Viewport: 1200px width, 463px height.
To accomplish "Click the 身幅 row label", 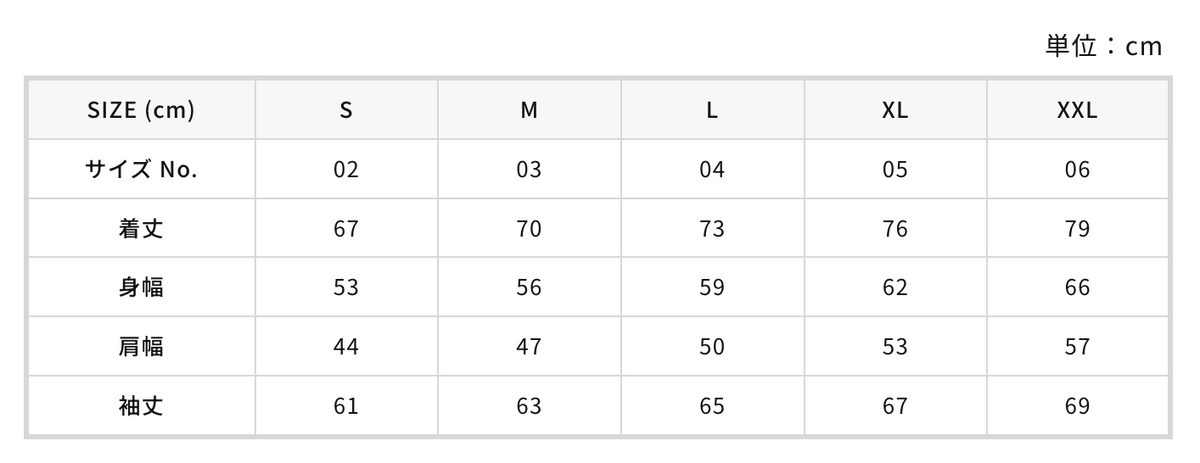I will 141,287.
